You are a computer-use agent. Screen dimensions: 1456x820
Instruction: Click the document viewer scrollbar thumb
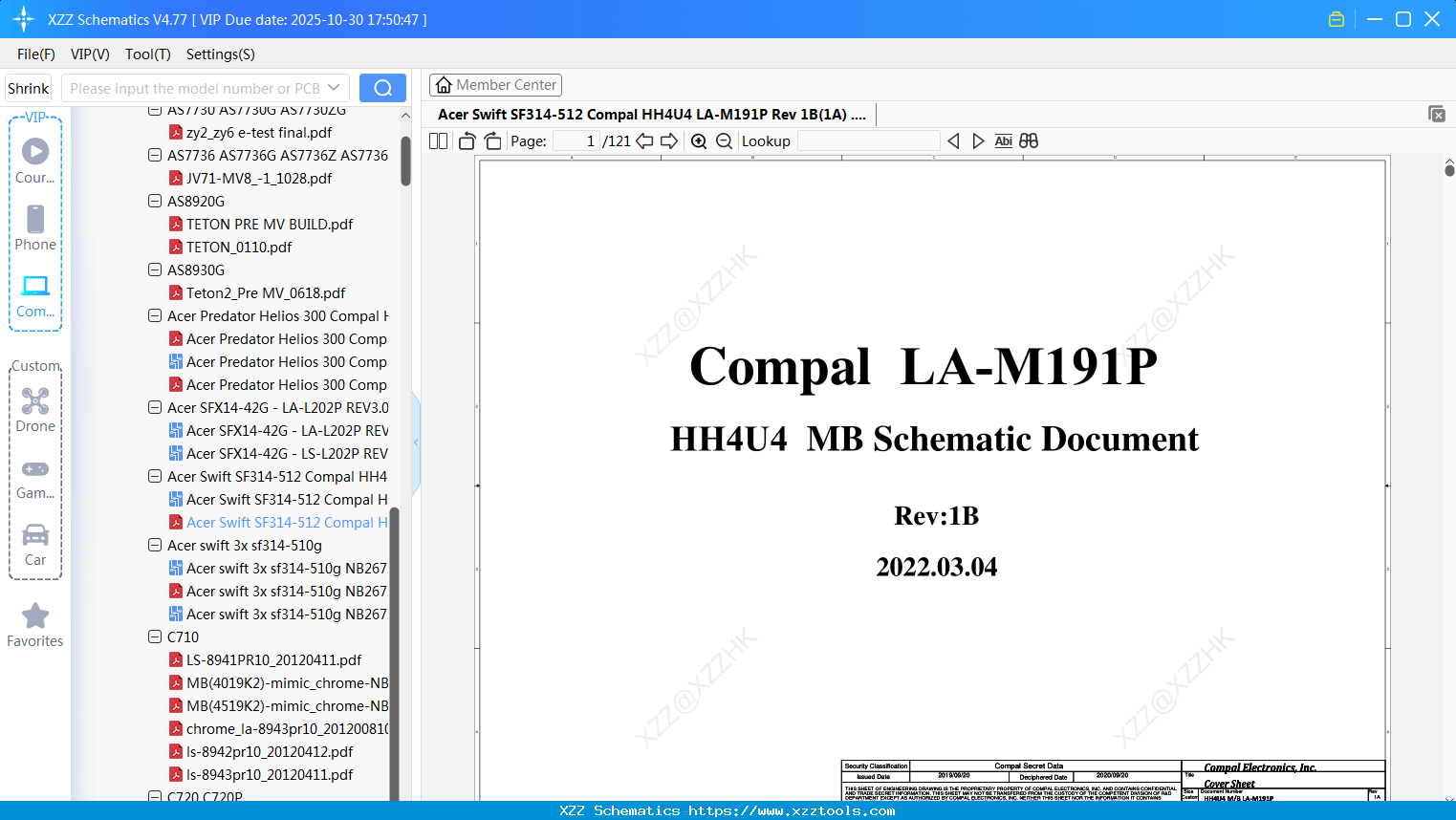click(x=1449, y=170)
